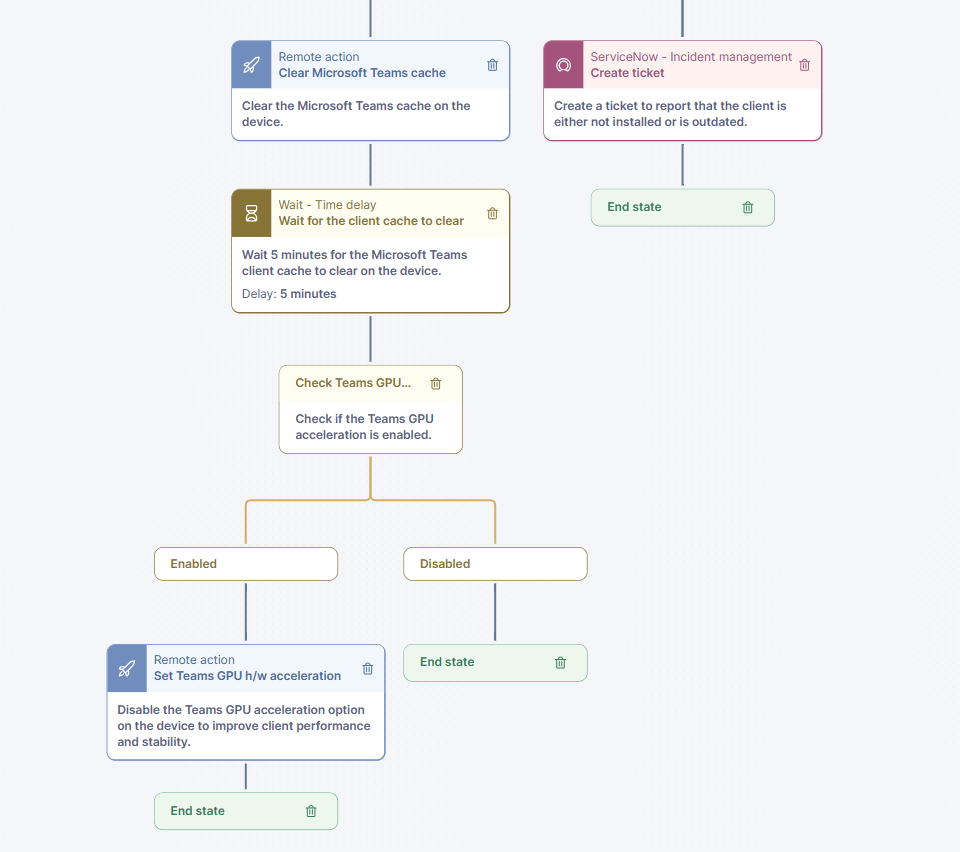960x852 pixels.
Task: Delete the Set Teams GPU h/w acceleration step
Action: pos(367,668)
